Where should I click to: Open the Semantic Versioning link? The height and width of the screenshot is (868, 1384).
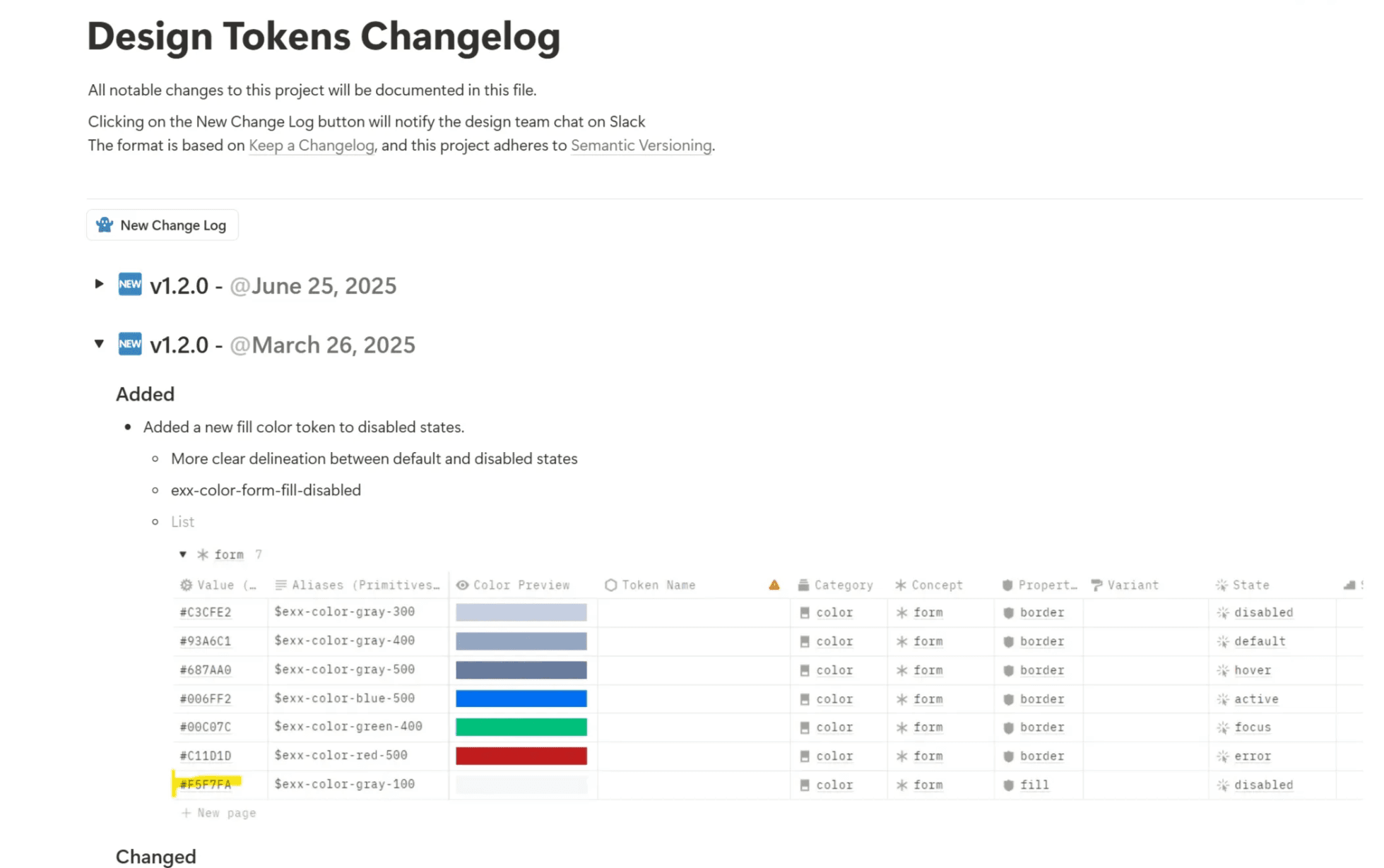coord(640,145)
